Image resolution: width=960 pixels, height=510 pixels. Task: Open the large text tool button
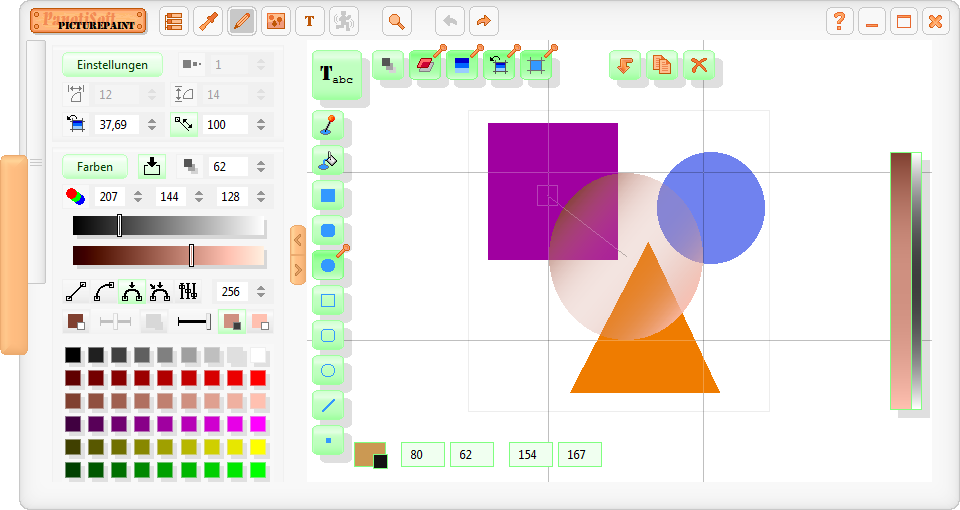(x=336, y=75)
